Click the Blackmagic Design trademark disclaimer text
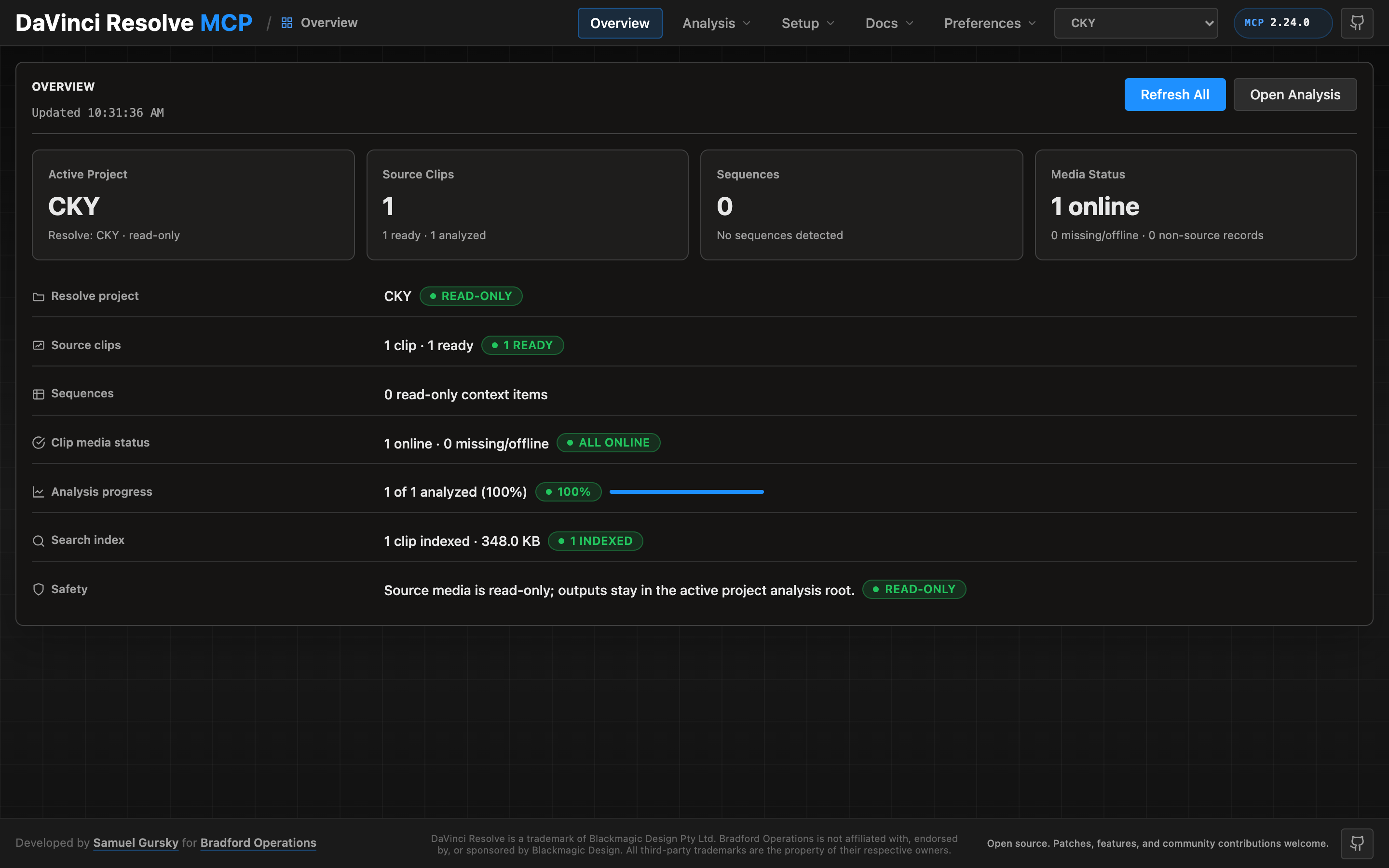 click(x=694, y=844)
